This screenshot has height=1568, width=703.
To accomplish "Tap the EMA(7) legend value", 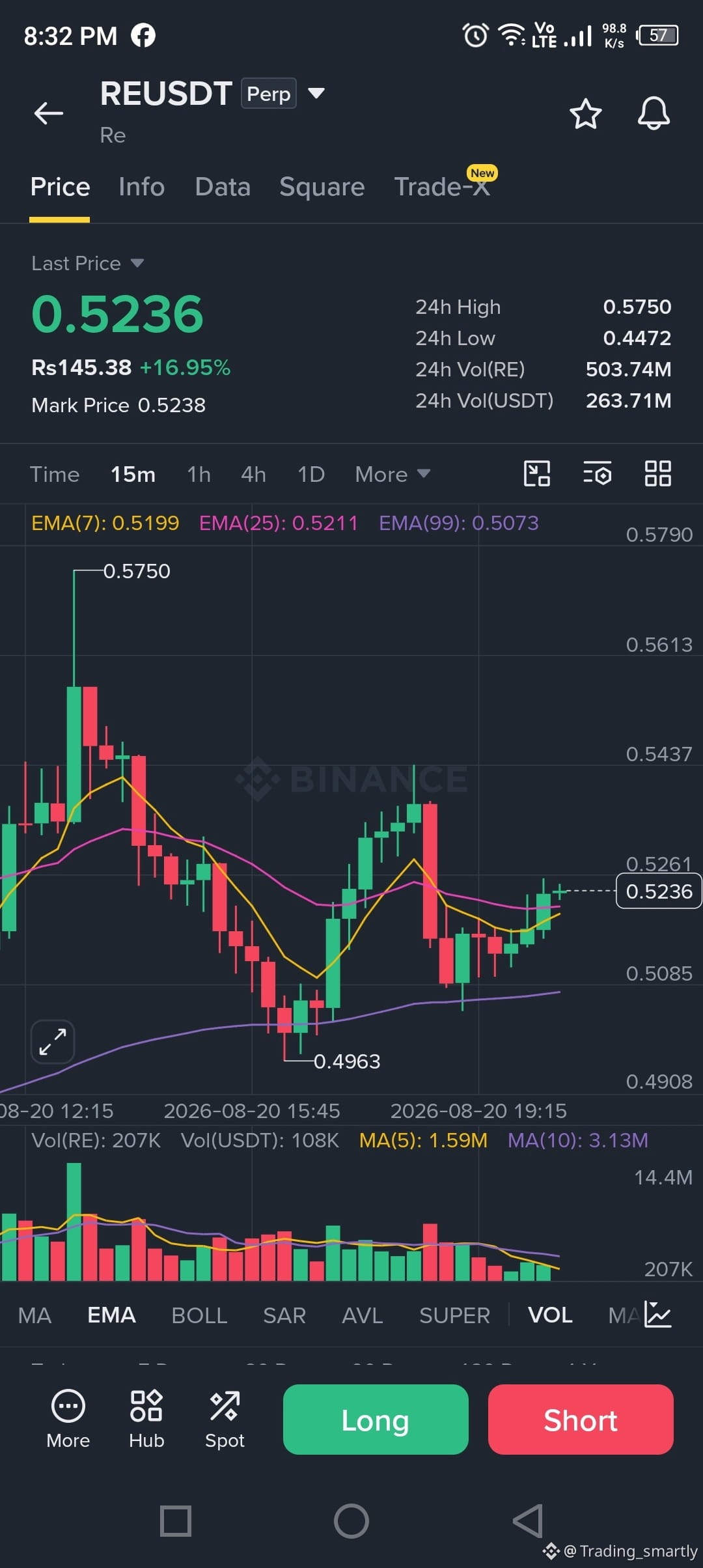I will [105, 523].
